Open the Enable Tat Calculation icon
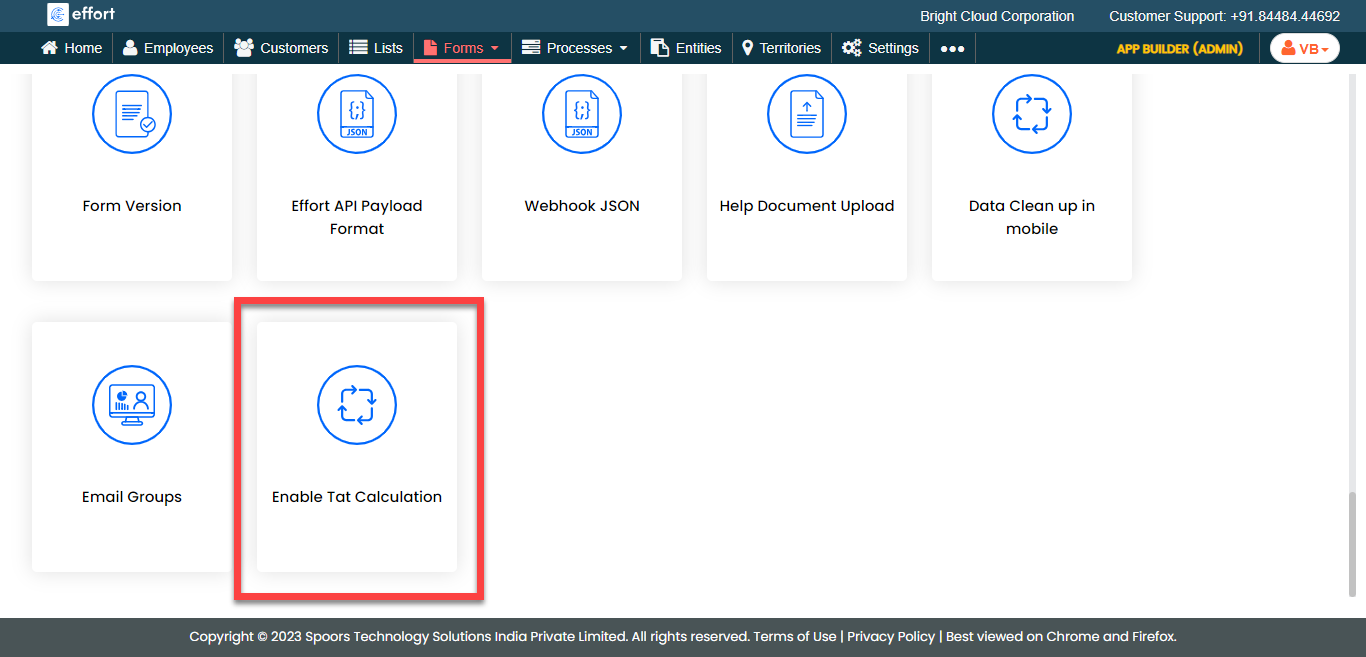 click(357, 405)
